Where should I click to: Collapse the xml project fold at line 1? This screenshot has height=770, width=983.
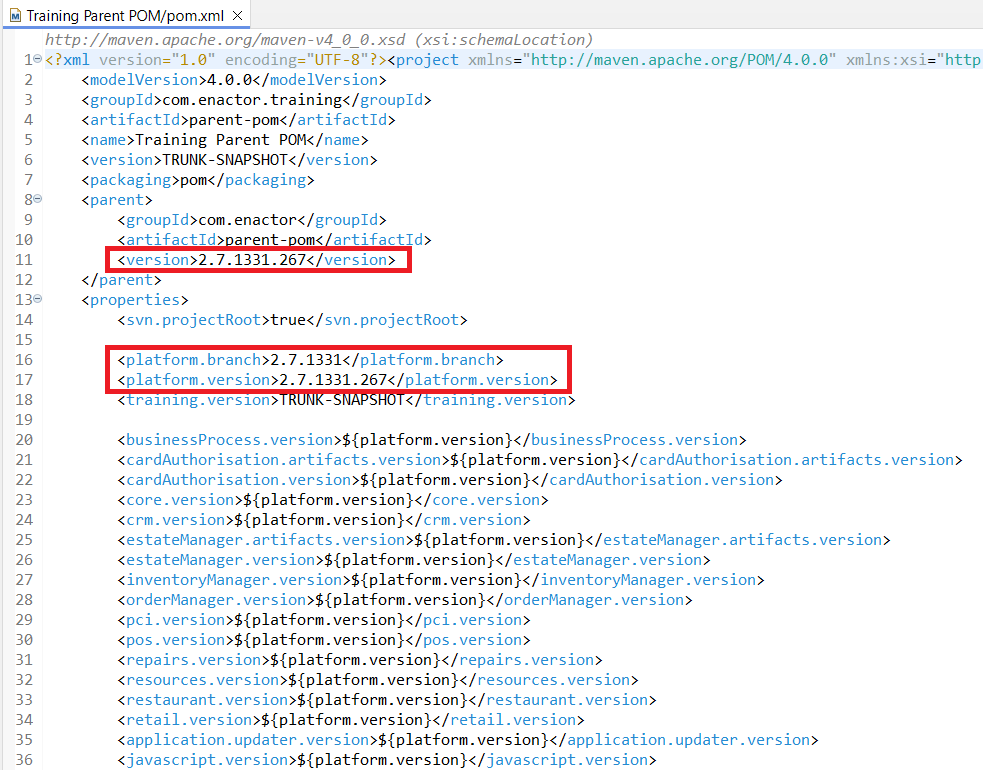click(x=37, y=59)
